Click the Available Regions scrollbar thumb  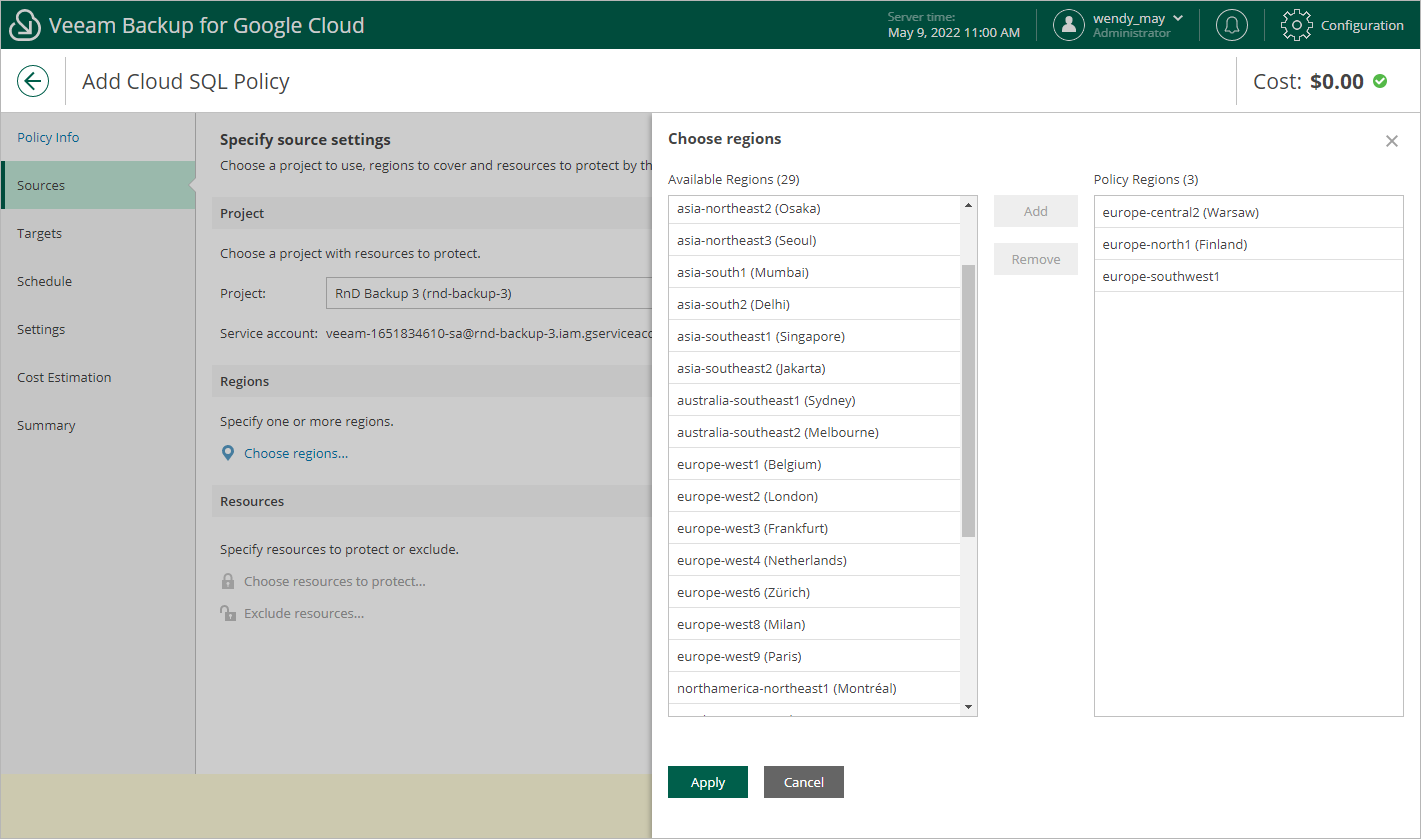(968, 400)
